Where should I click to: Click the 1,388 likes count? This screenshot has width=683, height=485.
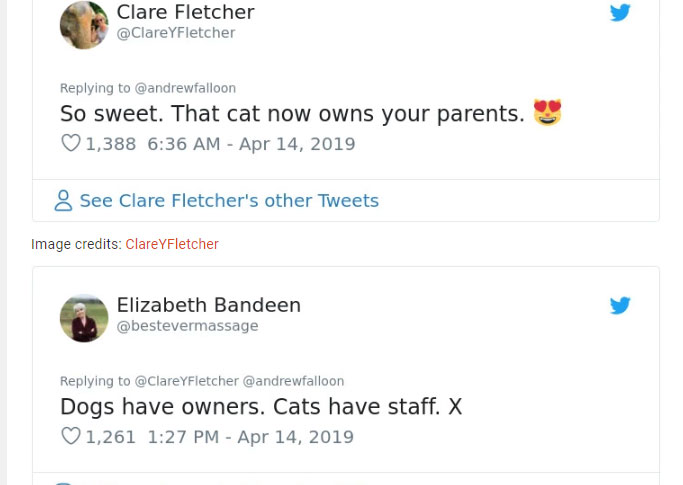click(x=110, y=144)
